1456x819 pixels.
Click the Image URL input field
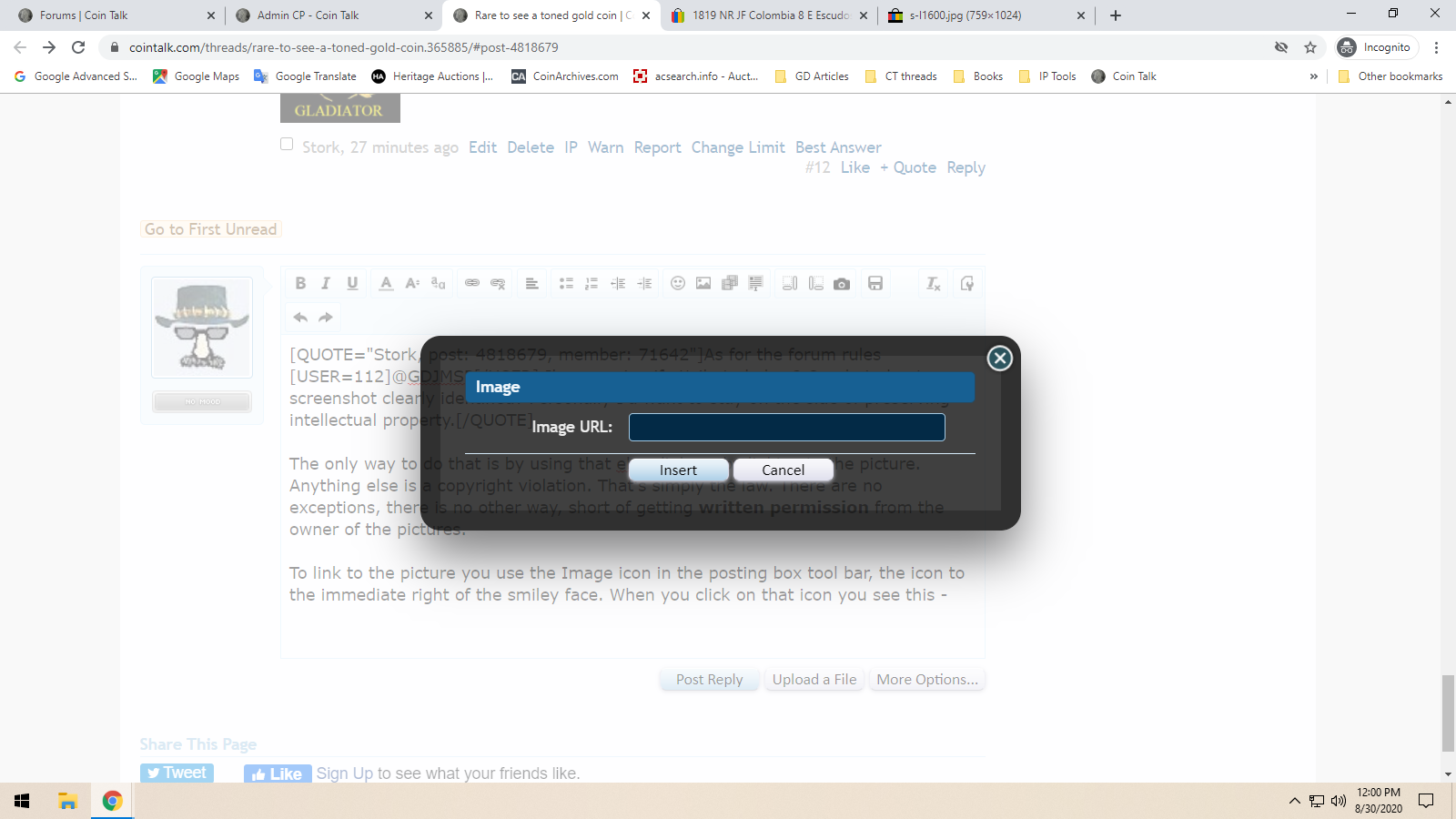click(786, 427)
